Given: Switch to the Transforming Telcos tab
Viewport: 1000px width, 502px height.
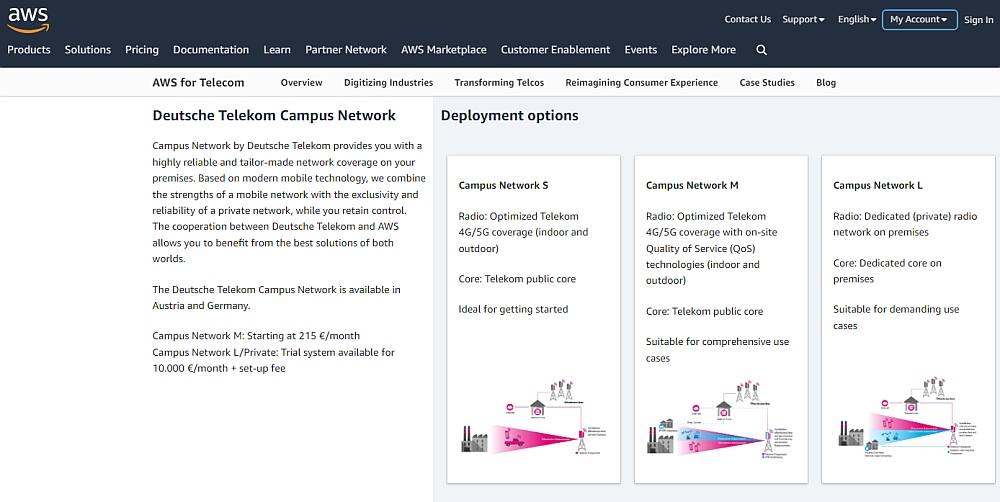Looking at the screenshot, I should (x=499, y=82).
